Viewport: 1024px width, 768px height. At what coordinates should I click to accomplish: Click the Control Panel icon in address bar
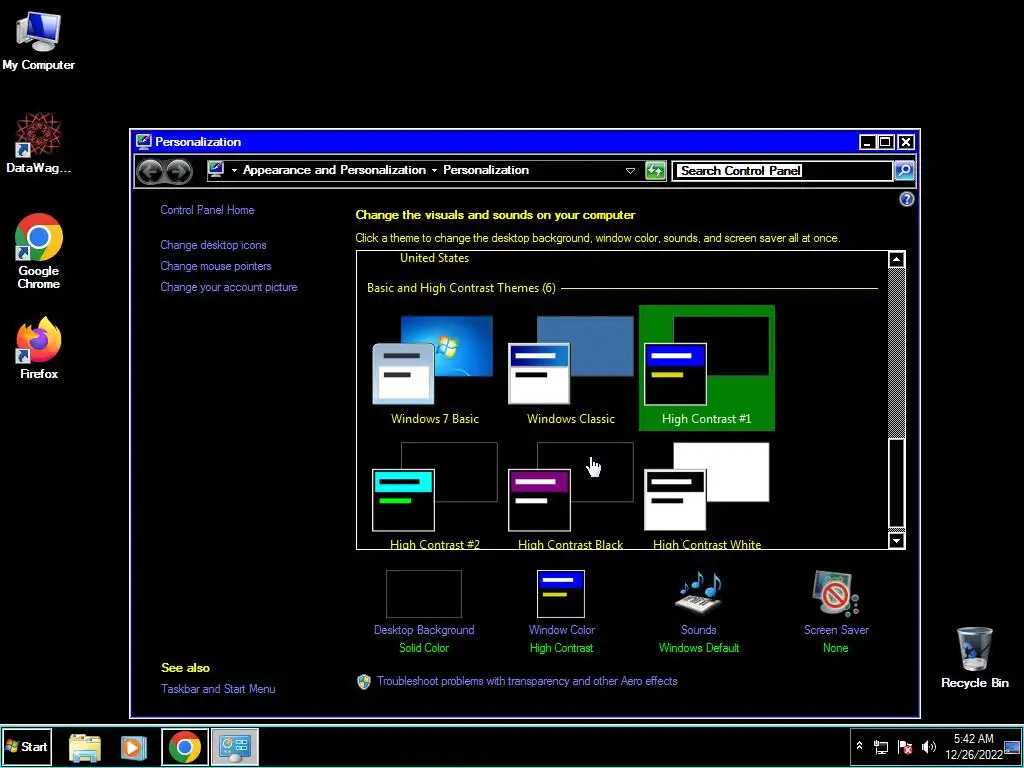coord(216,170)
